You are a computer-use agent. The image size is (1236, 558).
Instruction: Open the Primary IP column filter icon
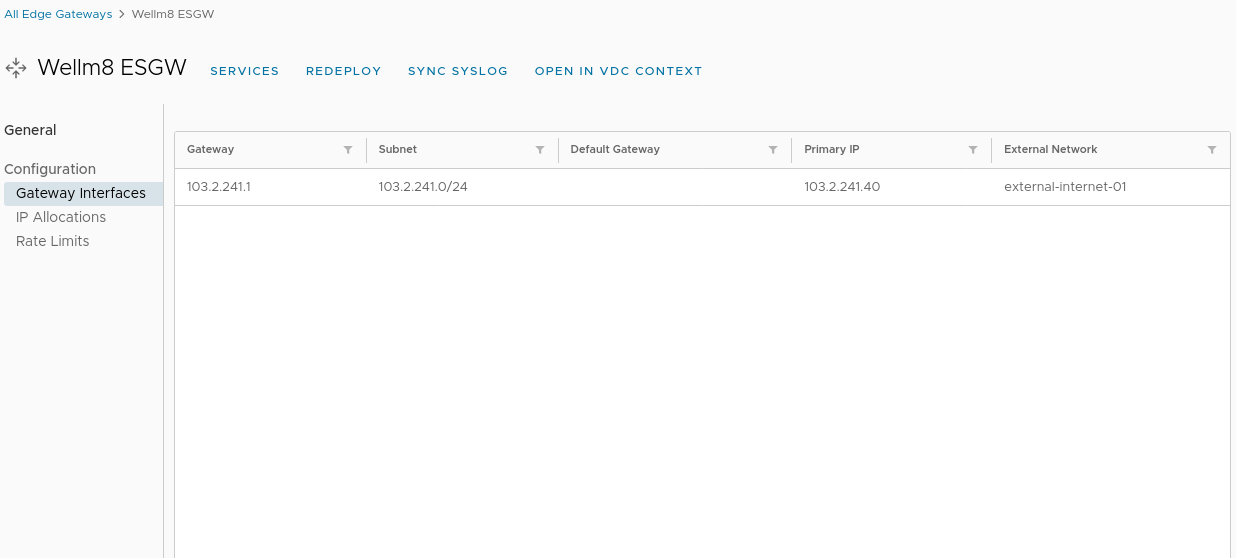[973, 150]
